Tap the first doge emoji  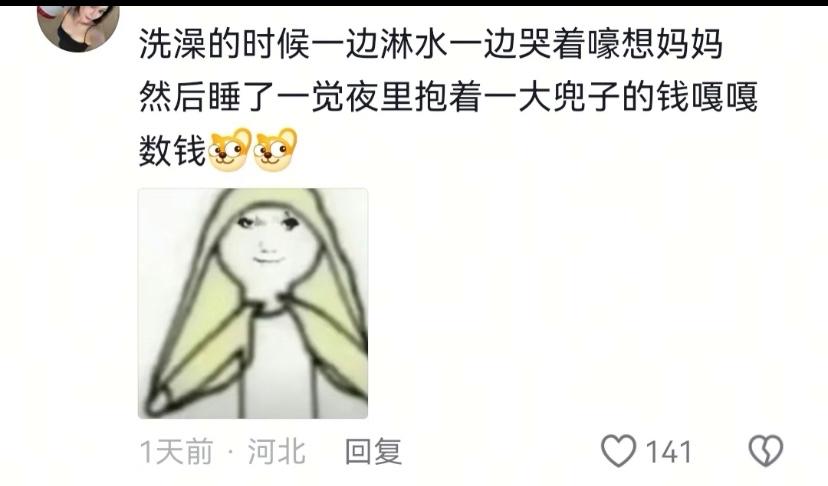click(230, 151)
